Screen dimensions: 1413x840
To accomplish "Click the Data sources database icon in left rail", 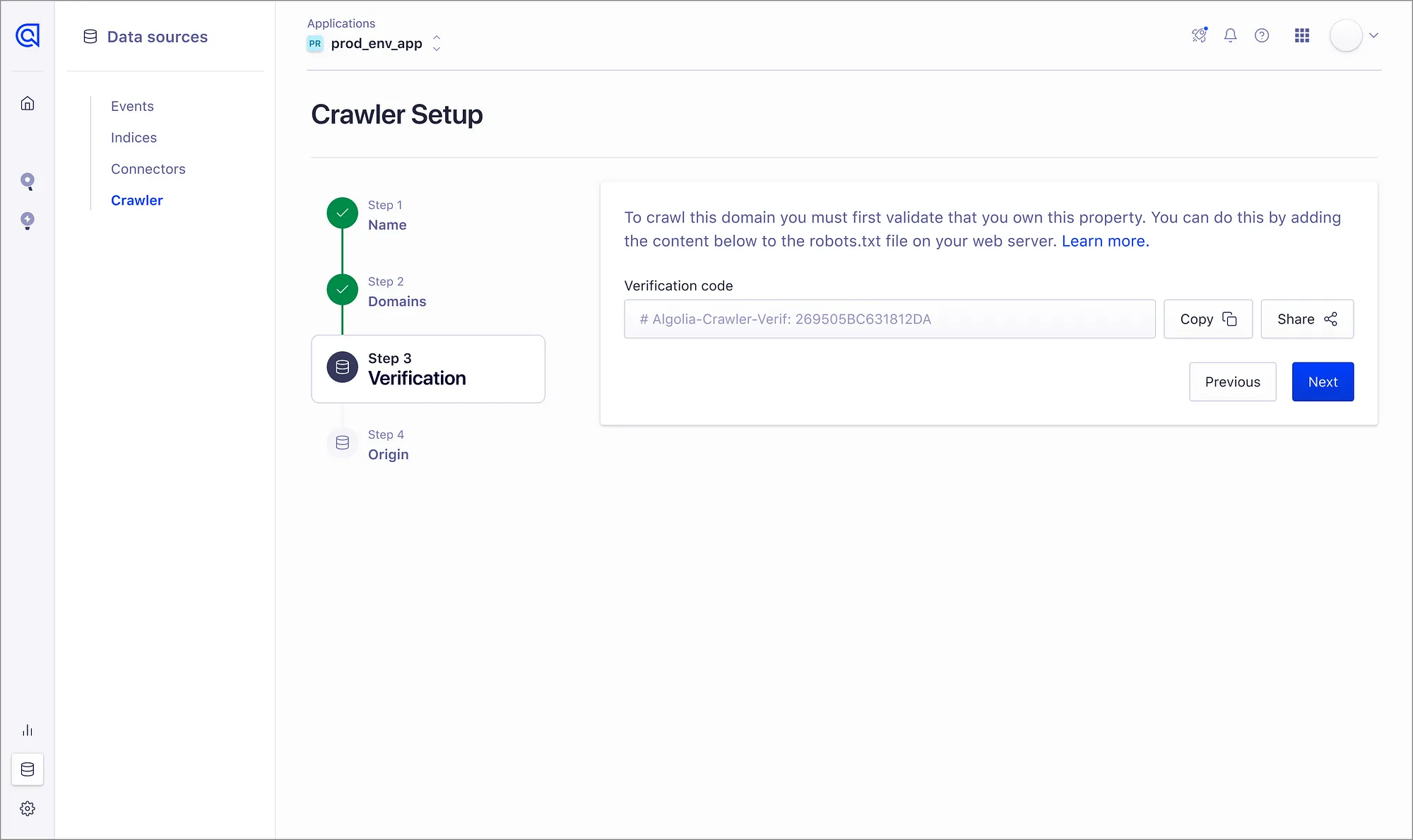I will point(28,769).
